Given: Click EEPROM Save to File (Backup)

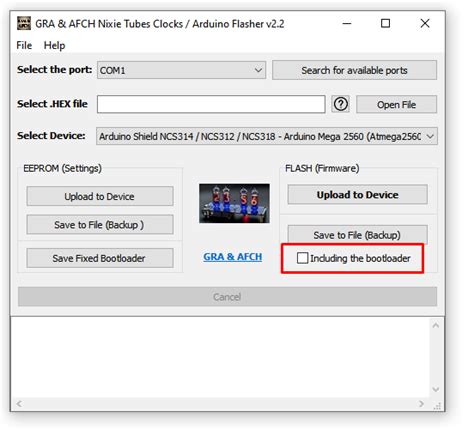Looking at the screenshot, I should click(x=100, y=225).
